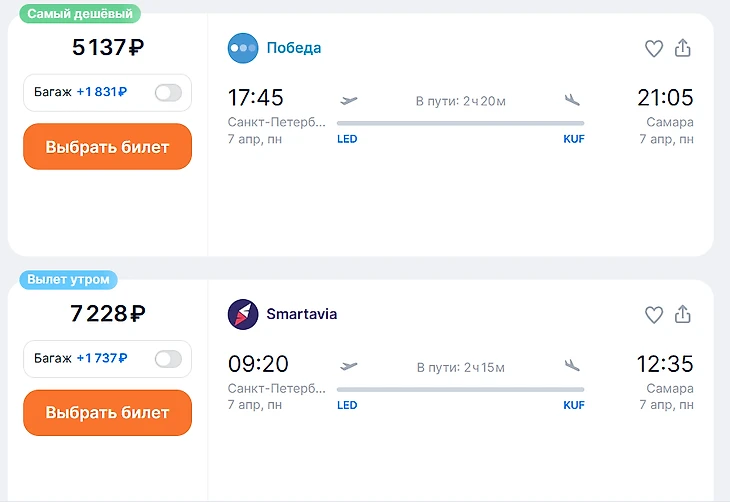Share the Pobeda flight ticket
The height and width of the screenshot is (502, 730).
pyautogui.click(x=683, y=48)
